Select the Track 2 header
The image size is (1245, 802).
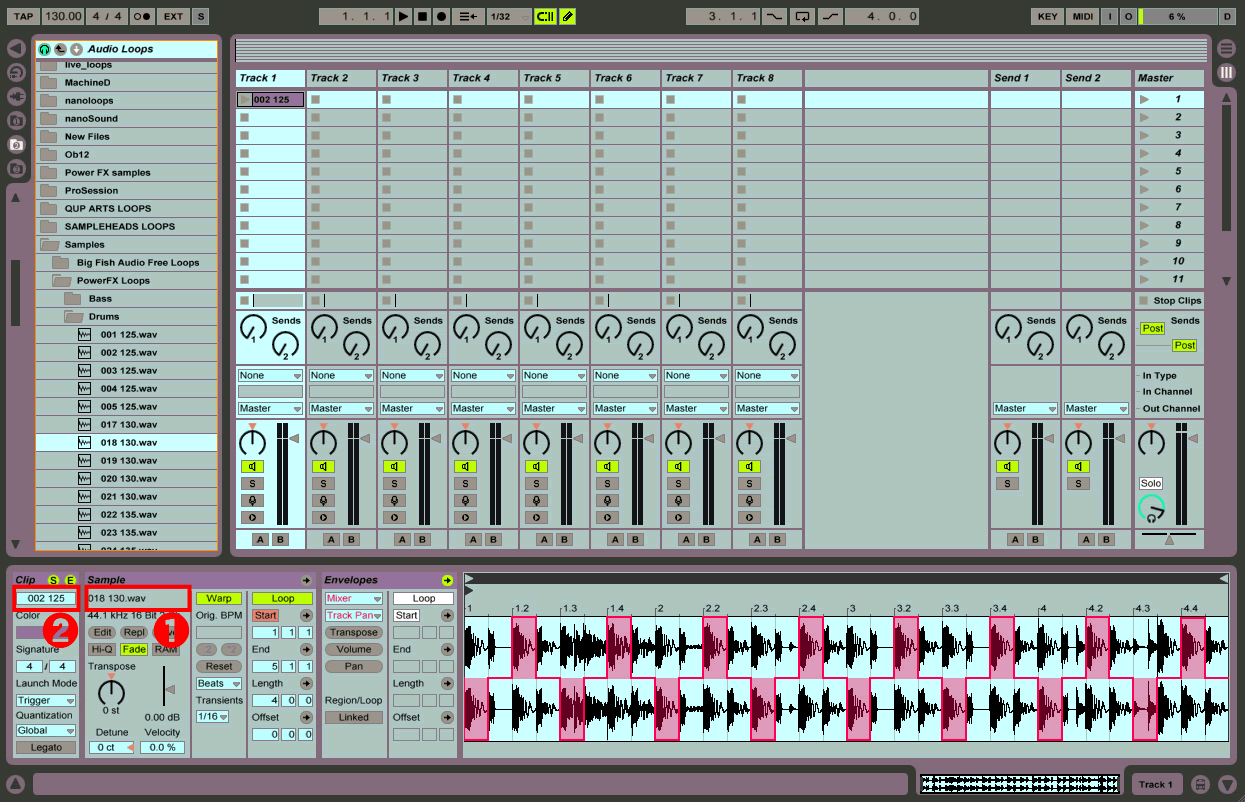[x=341, y=78]
